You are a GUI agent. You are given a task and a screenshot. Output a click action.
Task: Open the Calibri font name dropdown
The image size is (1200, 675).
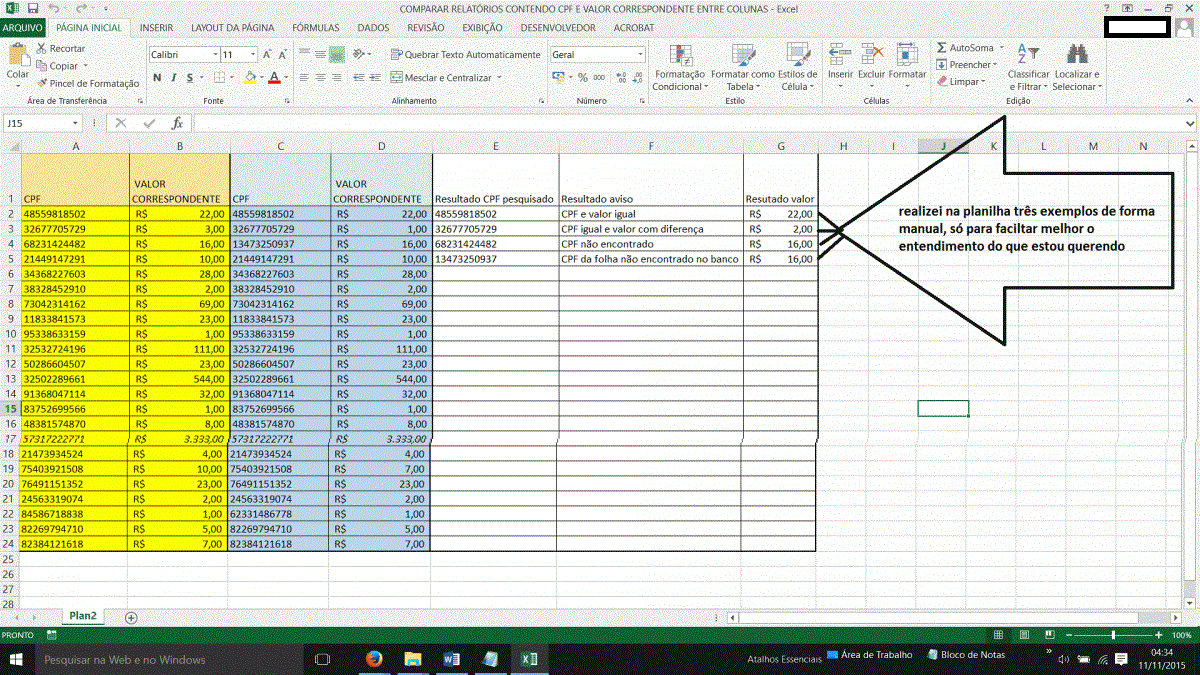pos(214,54)
